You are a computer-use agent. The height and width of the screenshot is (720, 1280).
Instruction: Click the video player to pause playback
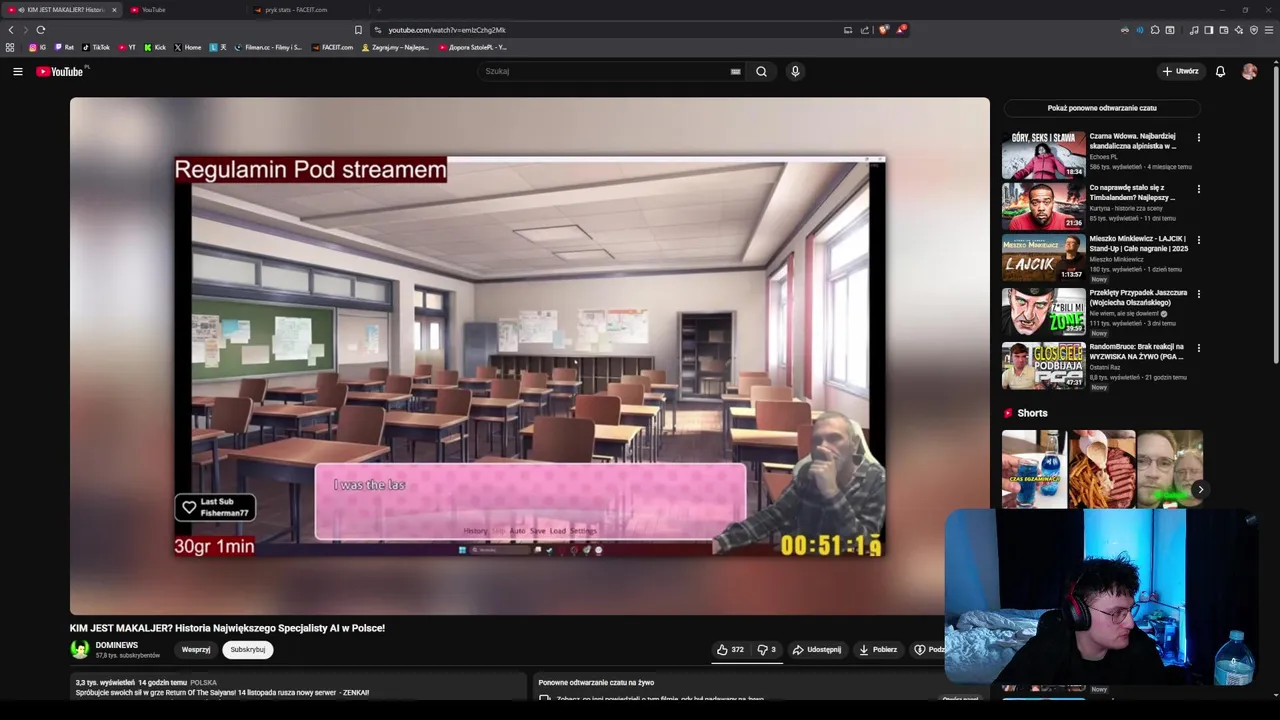pos(529,355)
